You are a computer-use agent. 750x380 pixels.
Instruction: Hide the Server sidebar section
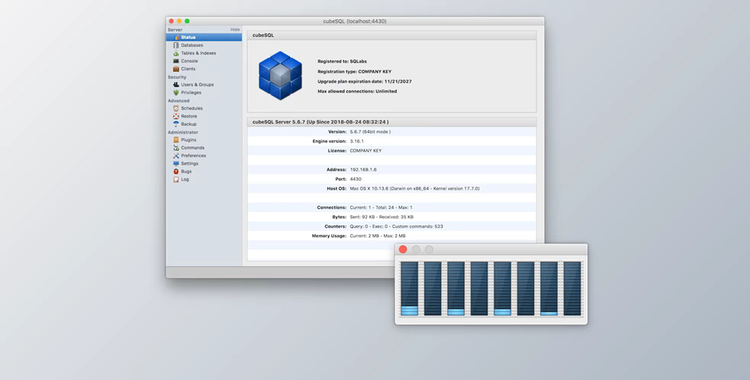pos(235,30)
